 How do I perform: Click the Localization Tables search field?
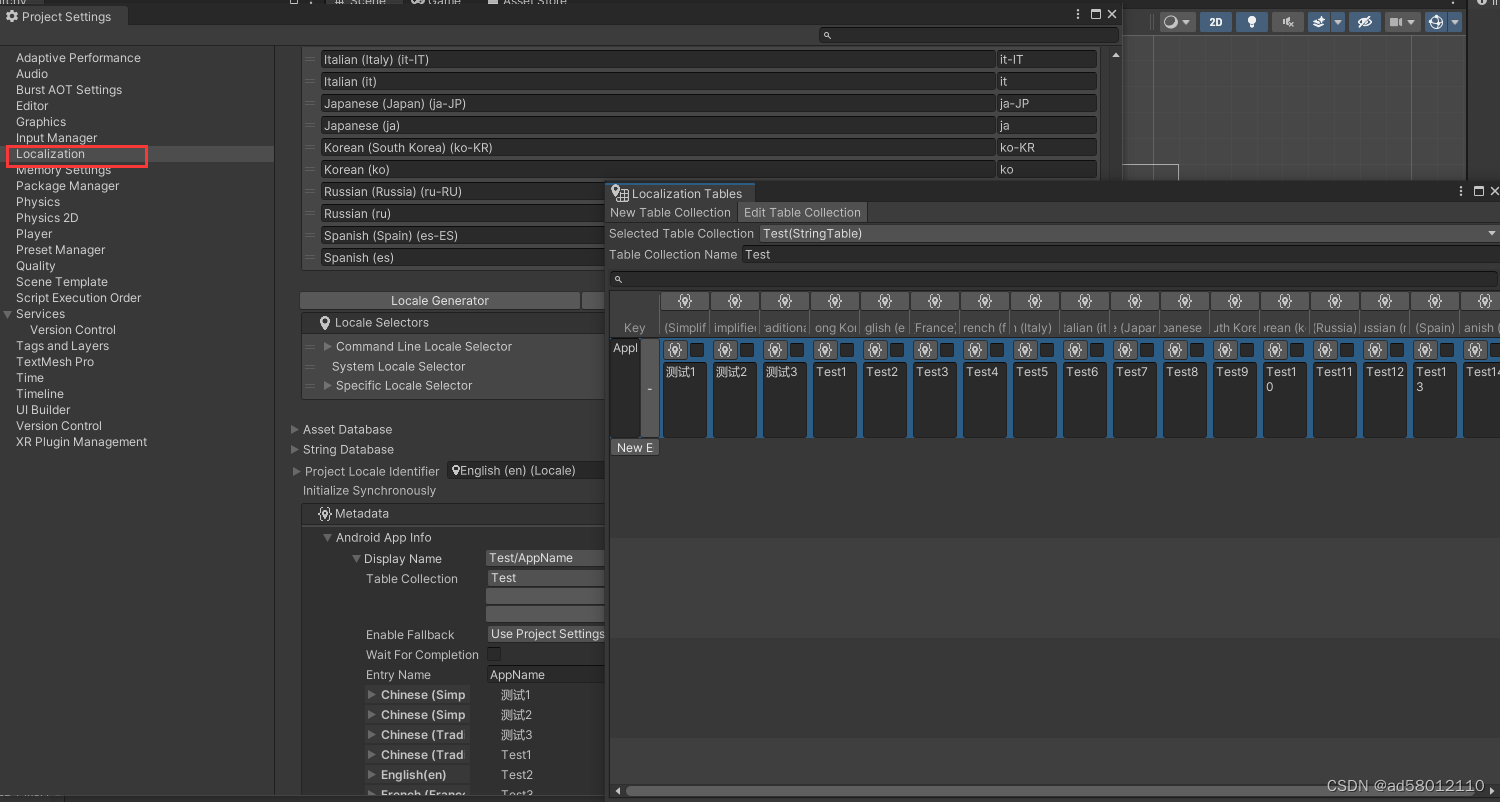(x=1054, y=279)
